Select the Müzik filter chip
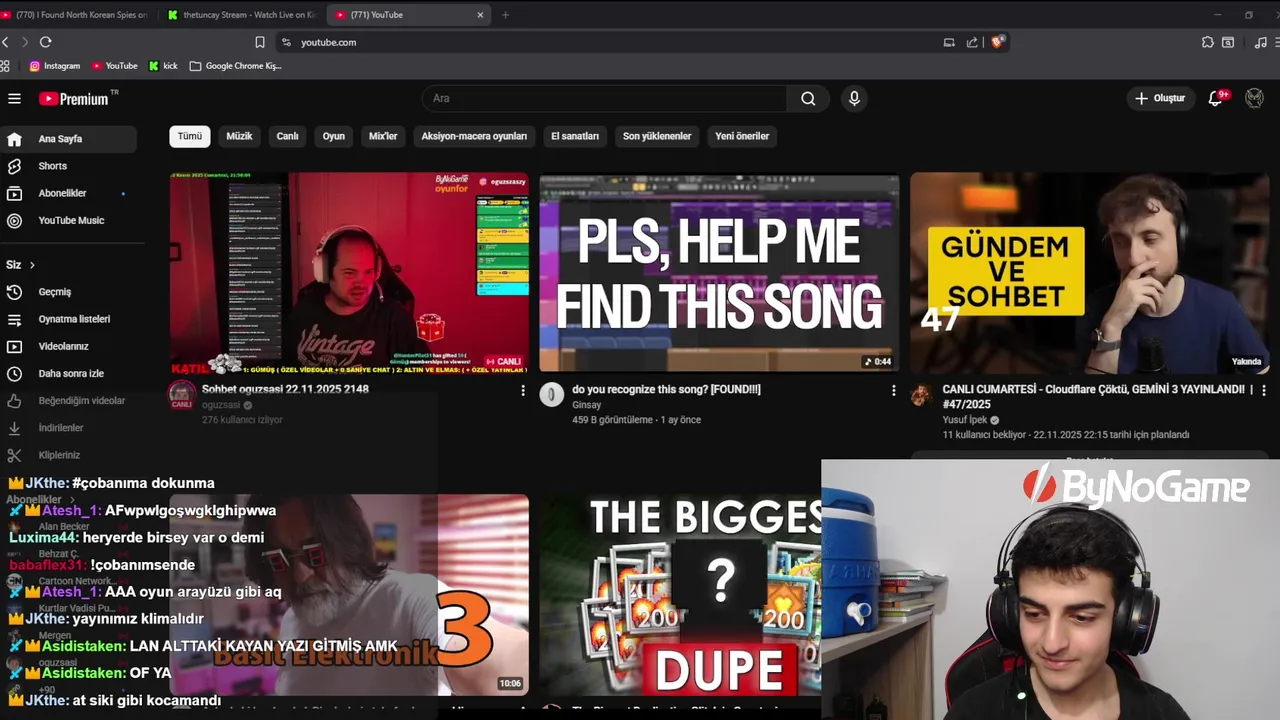1280x720 pixels. click(239, 136)
